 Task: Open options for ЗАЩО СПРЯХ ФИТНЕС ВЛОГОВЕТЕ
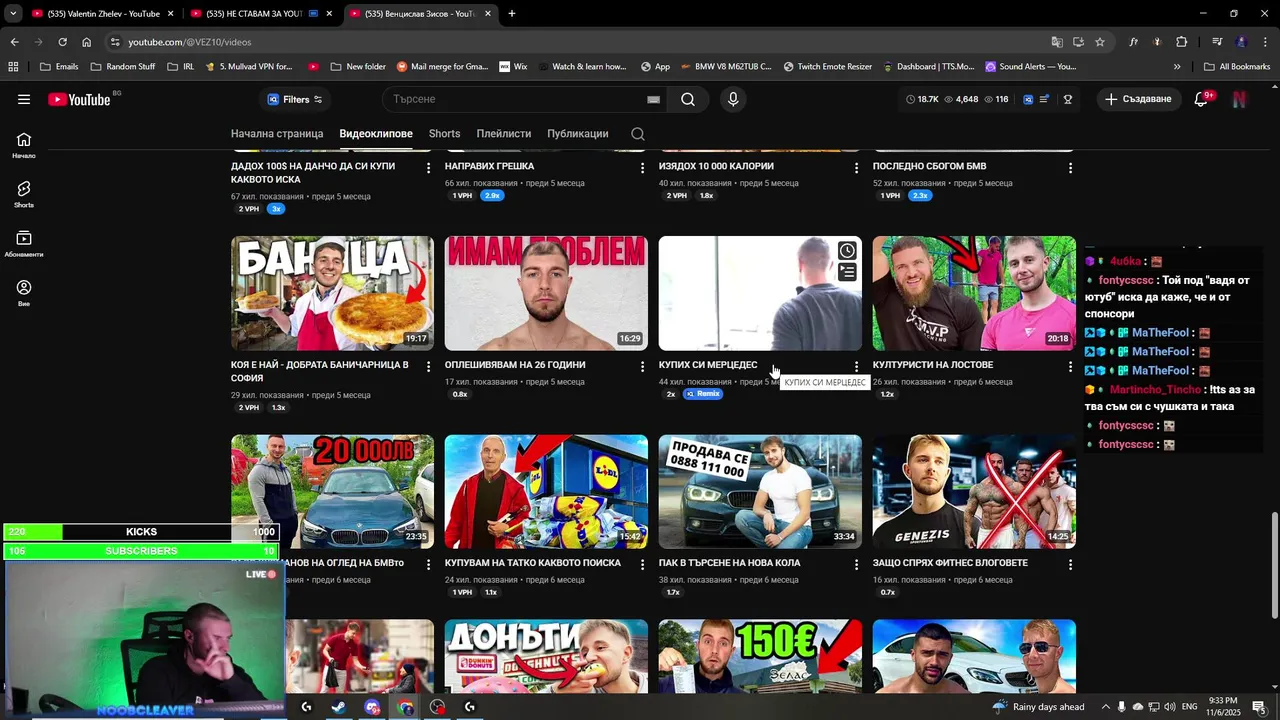(x=1070, y=565)
